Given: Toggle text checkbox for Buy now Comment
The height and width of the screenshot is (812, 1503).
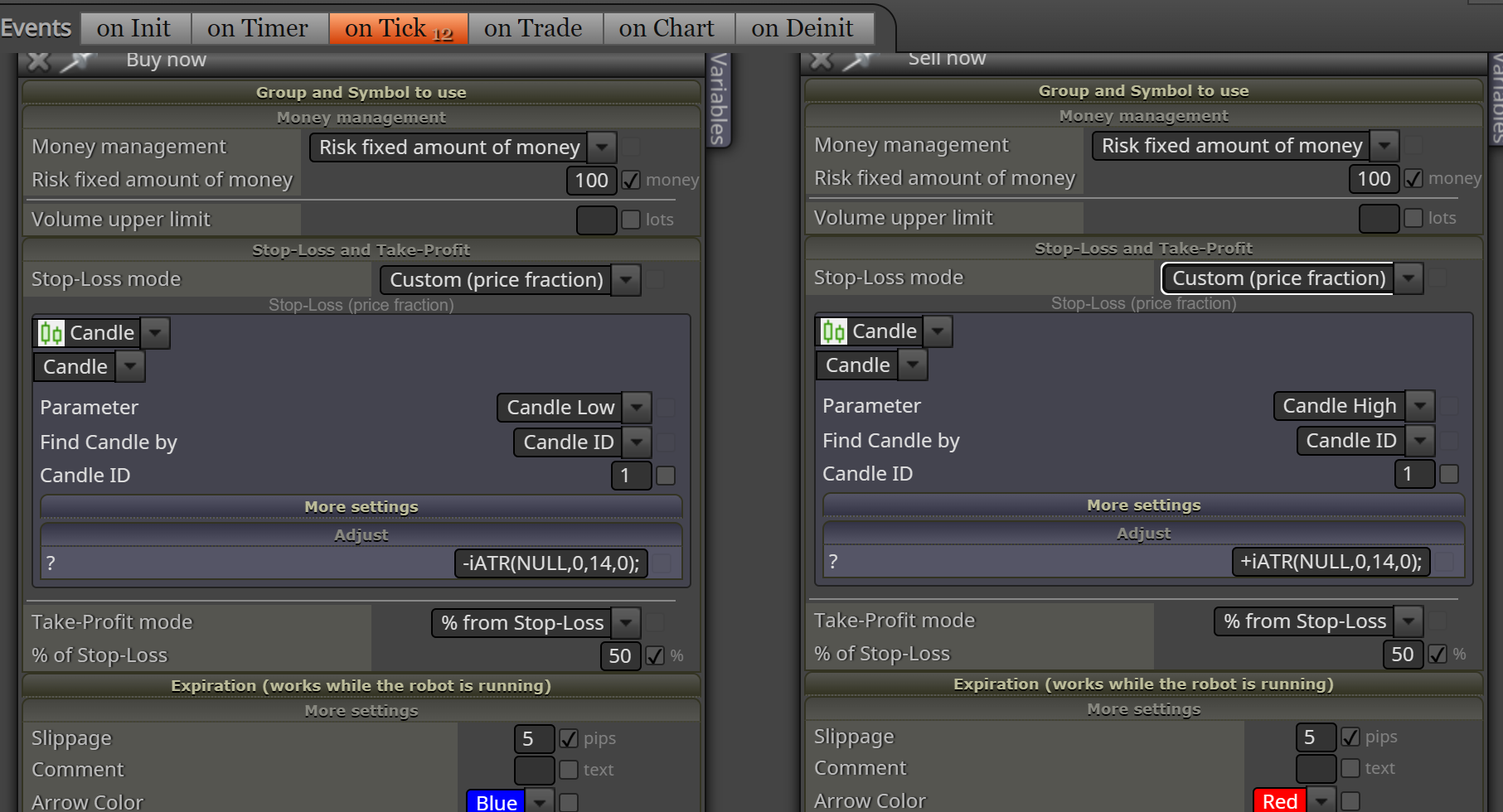Looking at the screenshot, I should coord(569,770).
